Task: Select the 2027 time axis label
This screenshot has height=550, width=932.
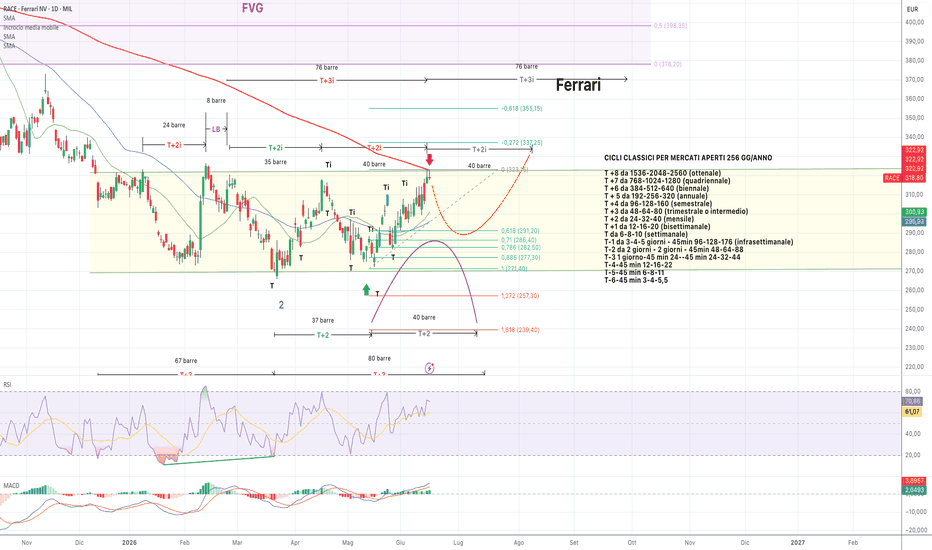Action: click(x=798, y=543)
